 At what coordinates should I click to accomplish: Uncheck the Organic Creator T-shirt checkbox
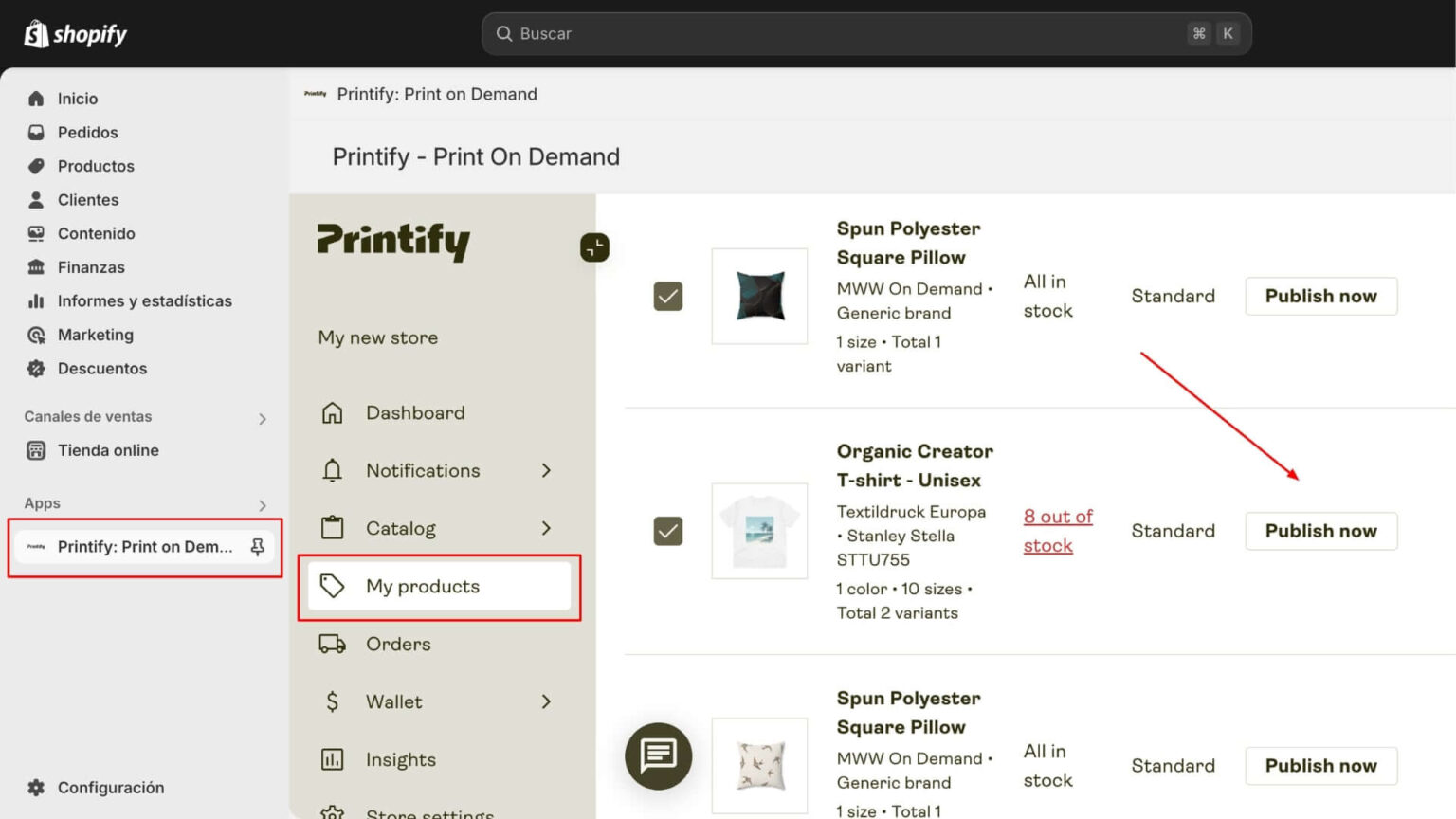click(x=668, y=531)
